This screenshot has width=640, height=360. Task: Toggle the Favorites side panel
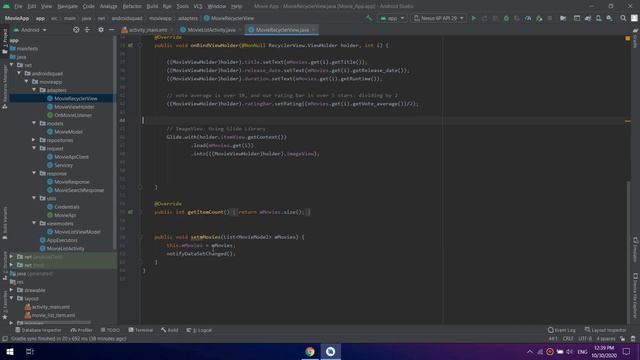click(x=5, y=305)
